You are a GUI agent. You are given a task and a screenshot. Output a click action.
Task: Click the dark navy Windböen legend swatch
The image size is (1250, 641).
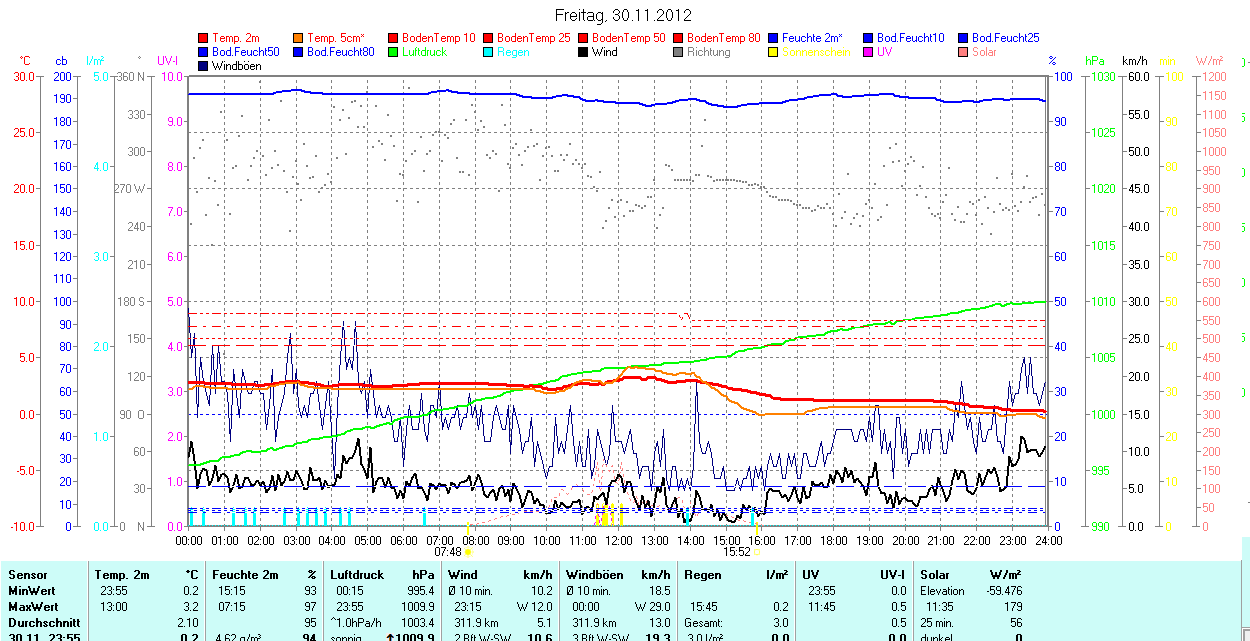(x=204, y=66)
